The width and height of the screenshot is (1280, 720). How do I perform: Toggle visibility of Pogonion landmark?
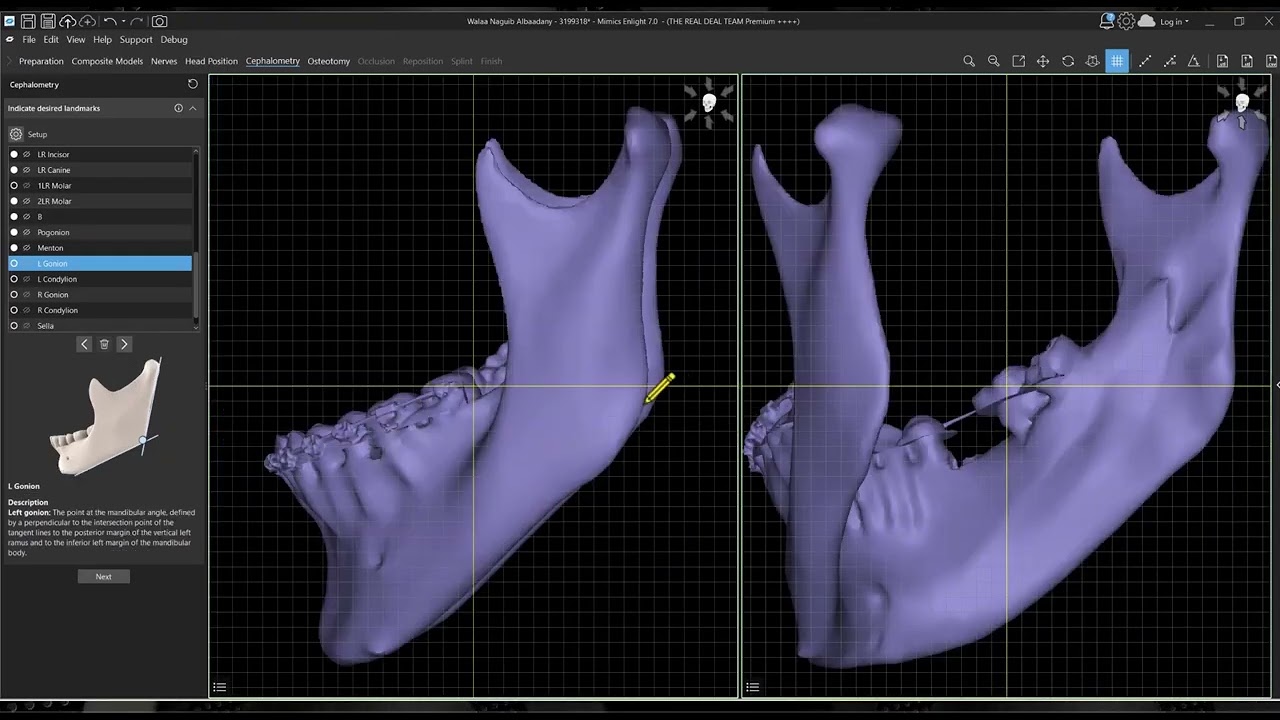pyautogui.click(x=27, y=232)
